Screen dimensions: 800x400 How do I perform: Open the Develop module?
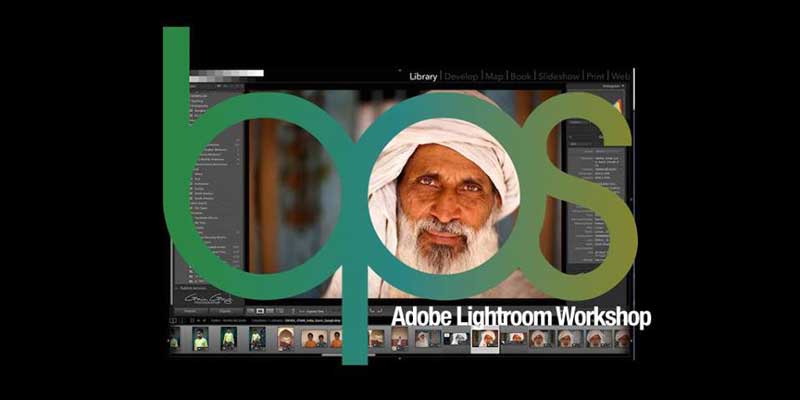(461, 77)
